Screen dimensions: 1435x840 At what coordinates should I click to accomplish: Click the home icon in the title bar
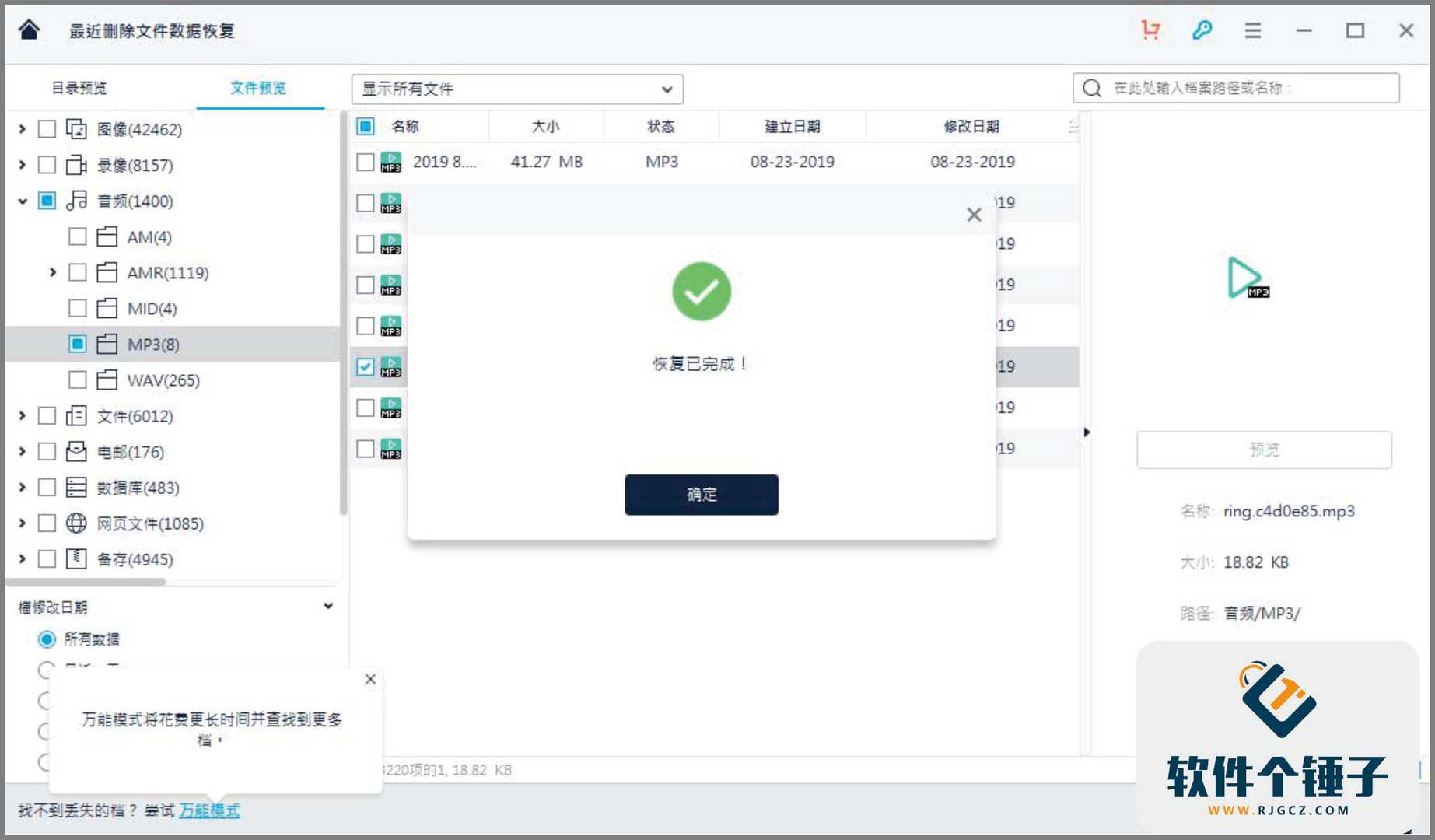point(29,30)
